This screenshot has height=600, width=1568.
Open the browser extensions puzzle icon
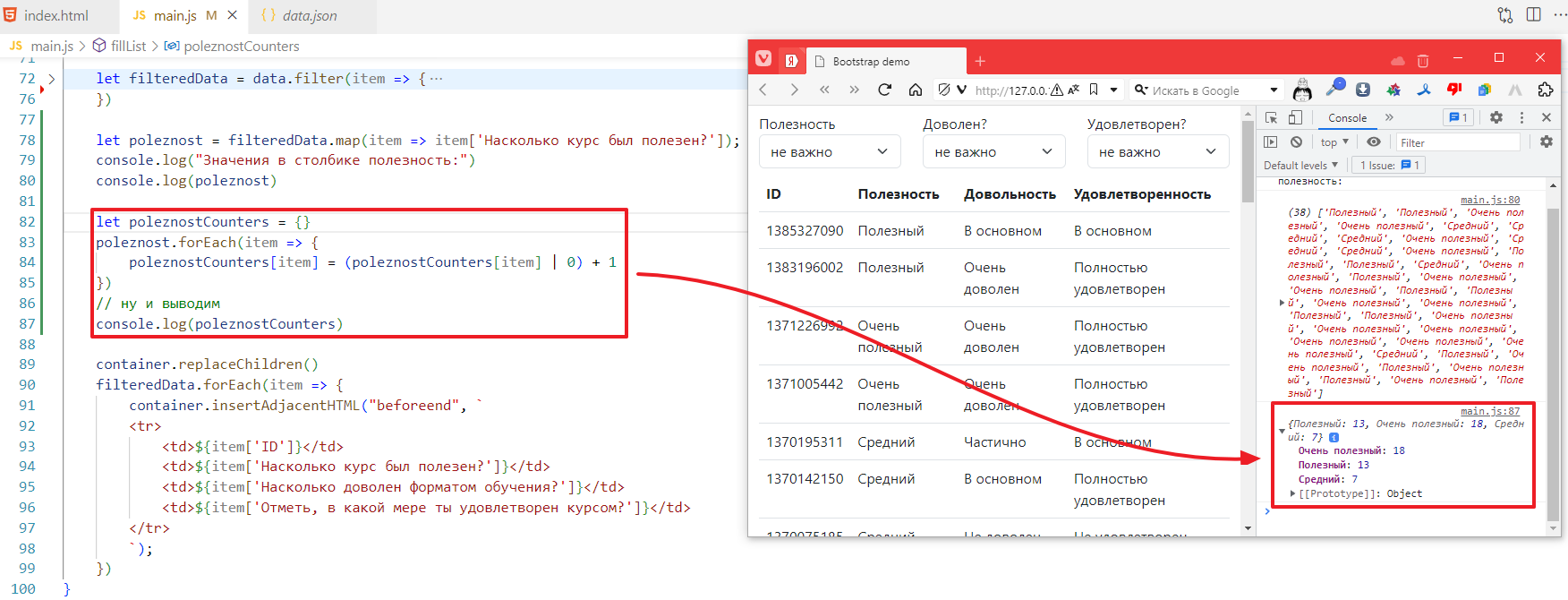click(1545, 90)
